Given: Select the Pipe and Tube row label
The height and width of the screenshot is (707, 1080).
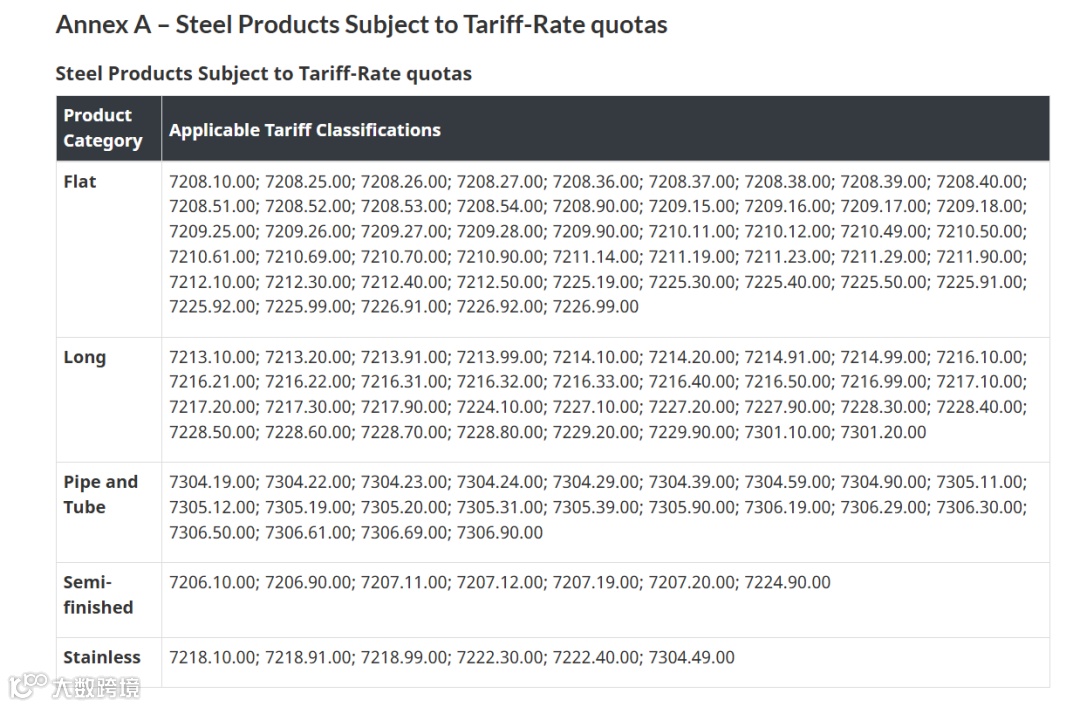Looking at the screenshot, I should (100, 494).
